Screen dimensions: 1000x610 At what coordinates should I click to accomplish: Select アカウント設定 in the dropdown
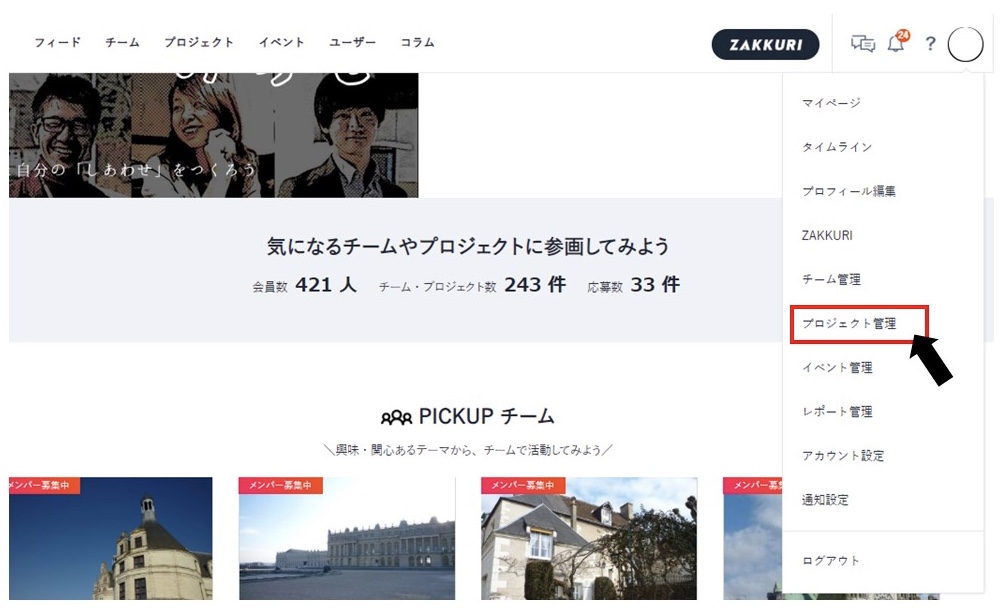coord(845,455)
